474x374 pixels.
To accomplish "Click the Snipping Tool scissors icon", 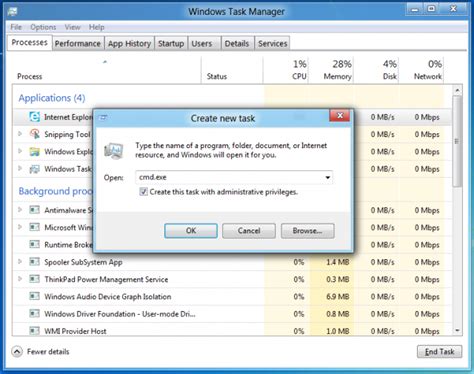I will point(34,134).
